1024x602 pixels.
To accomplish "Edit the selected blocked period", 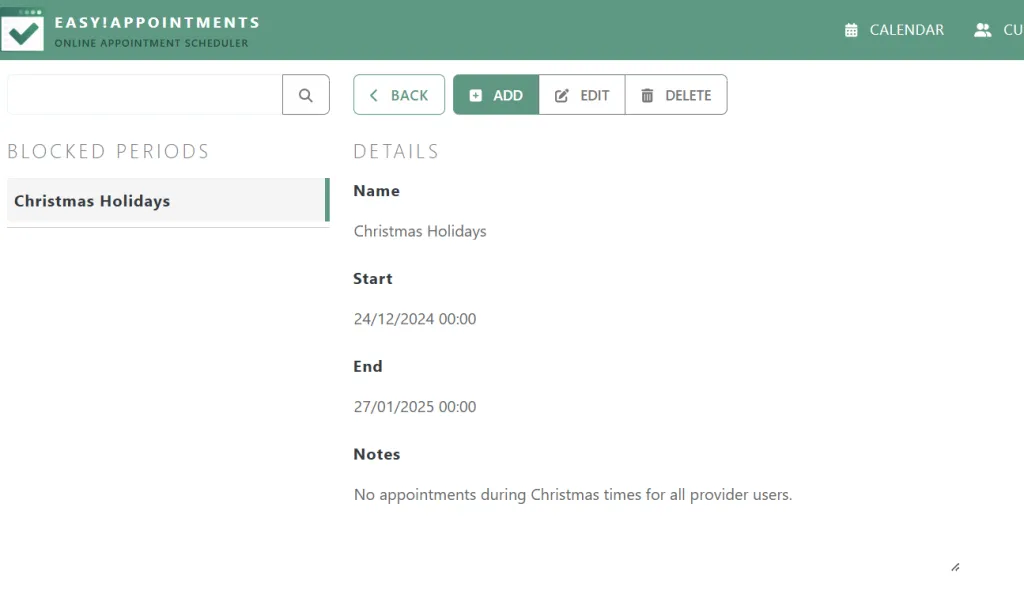I will tap(582, 95).
